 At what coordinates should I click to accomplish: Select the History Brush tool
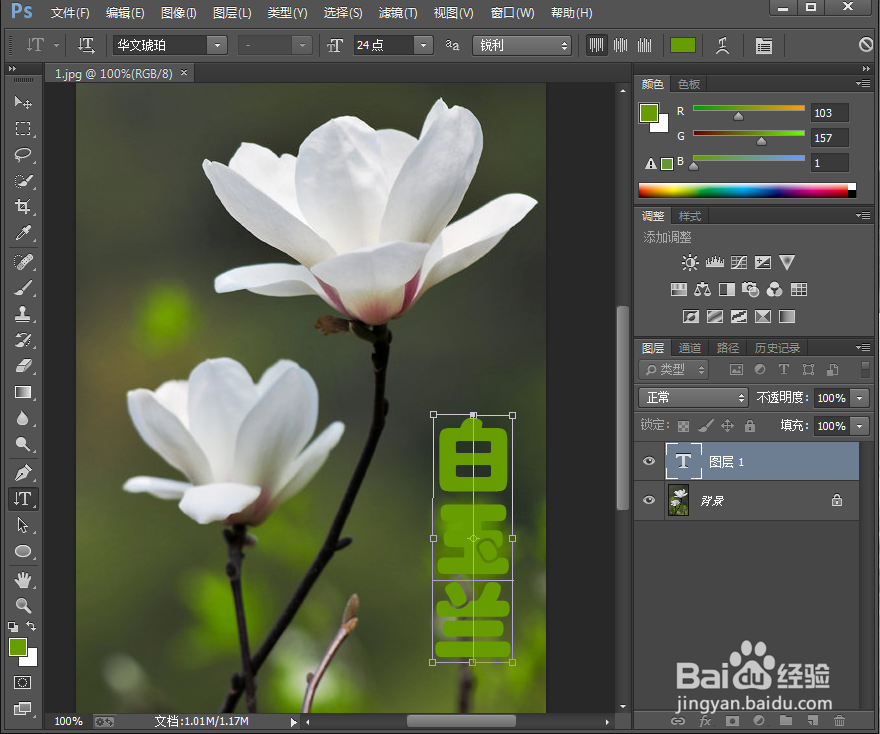23,340
